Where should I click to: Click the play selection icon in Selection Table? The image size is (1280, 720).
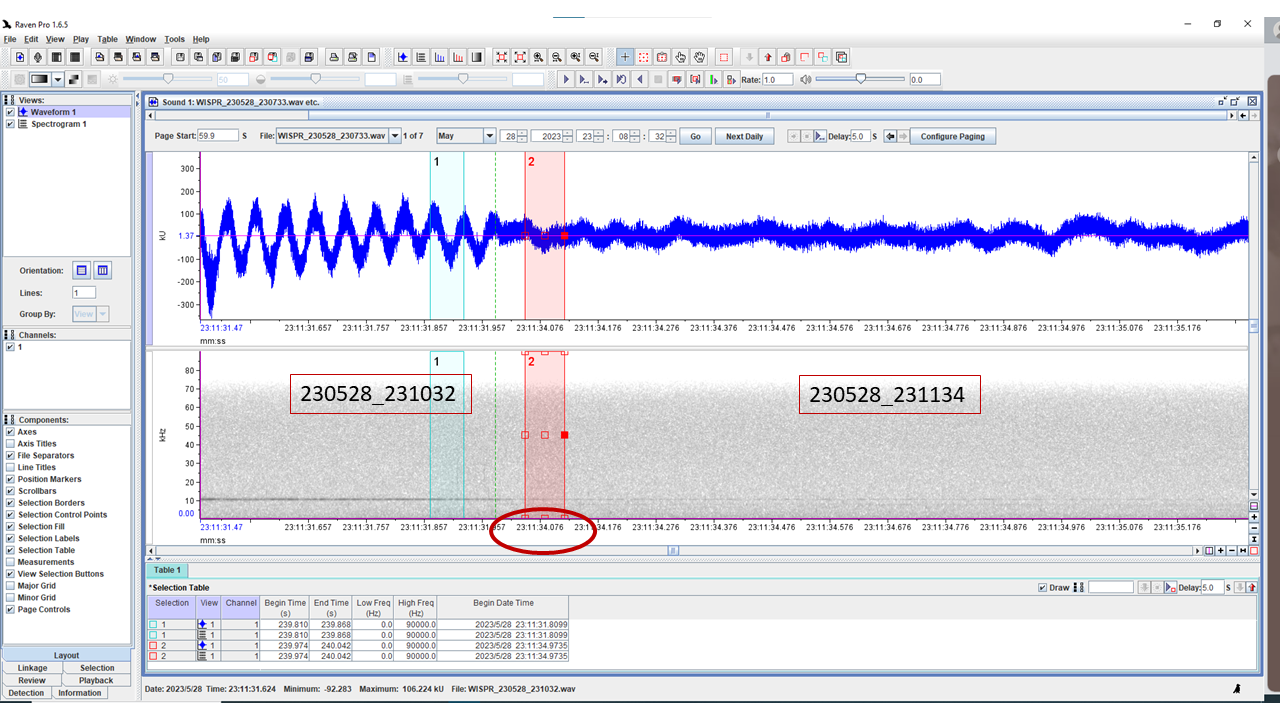1171,587
